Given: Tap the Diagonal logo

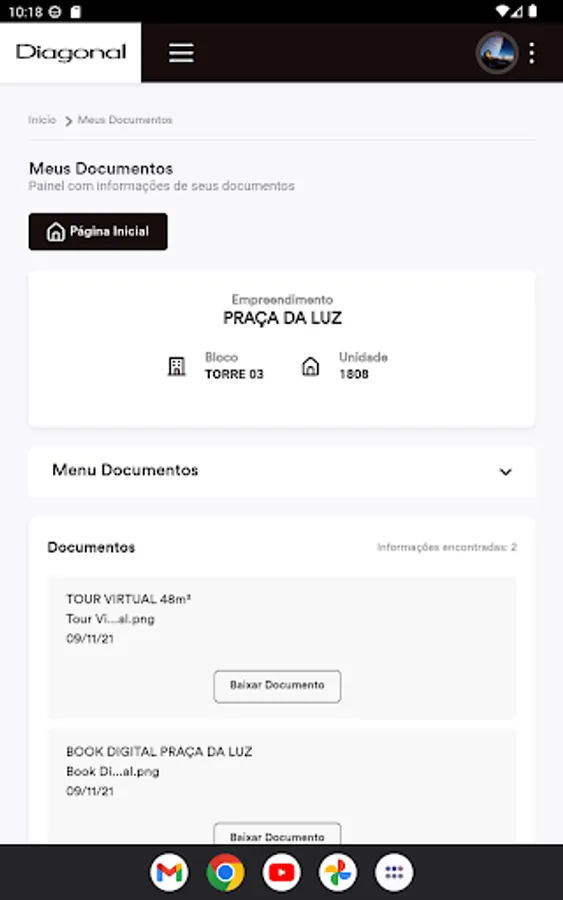Looking at the screenshot, I should tap(71, 52).
